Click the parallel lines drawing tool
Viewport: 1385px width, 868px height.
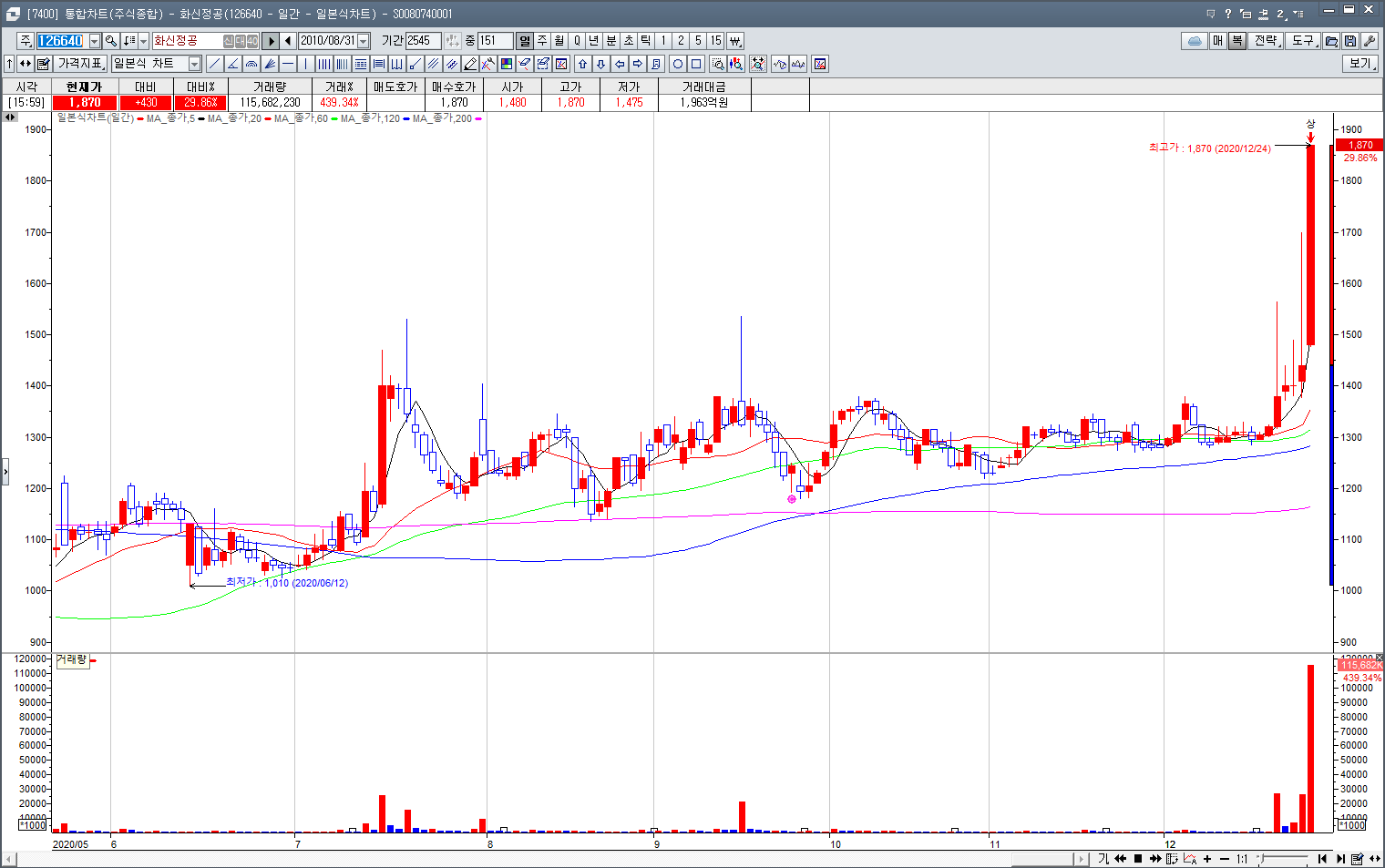[433, 64]
